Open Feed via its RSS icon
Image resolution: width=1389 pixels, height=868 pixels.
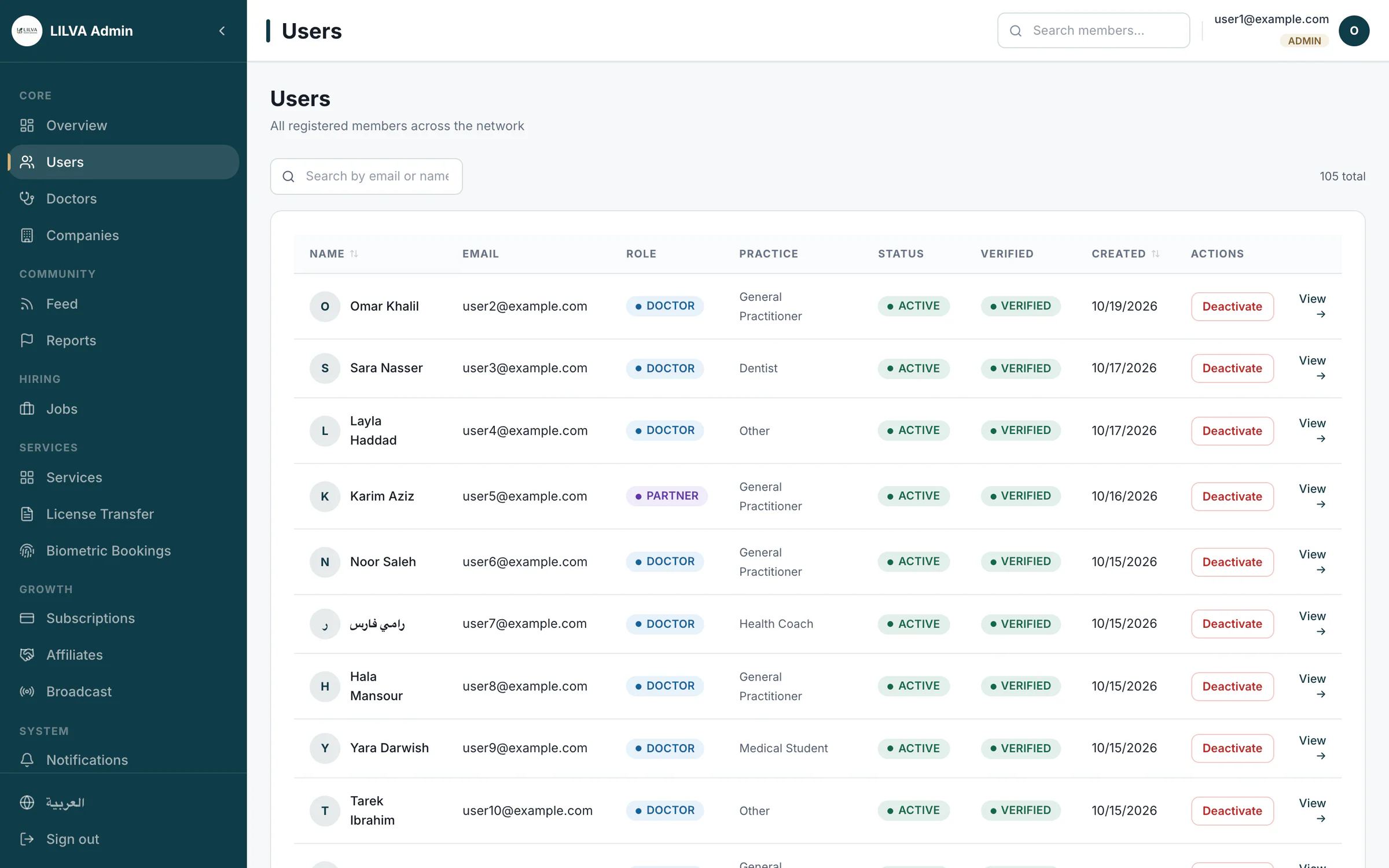pos(27,304)
